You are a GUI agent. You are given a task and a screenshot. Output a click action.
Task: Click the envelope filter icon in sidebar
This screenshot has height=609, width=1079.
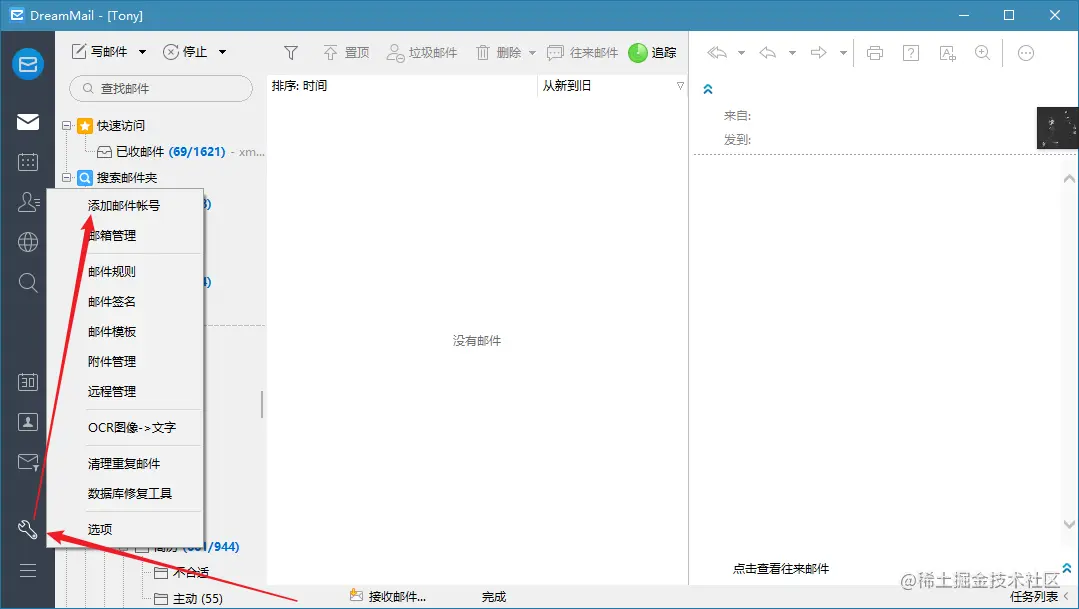[28, 462]
